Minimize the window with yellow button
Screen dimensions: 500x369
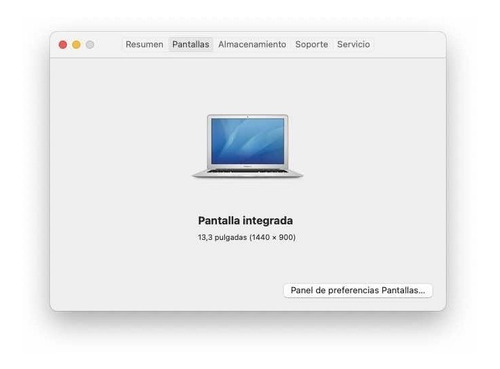[76, 45]
